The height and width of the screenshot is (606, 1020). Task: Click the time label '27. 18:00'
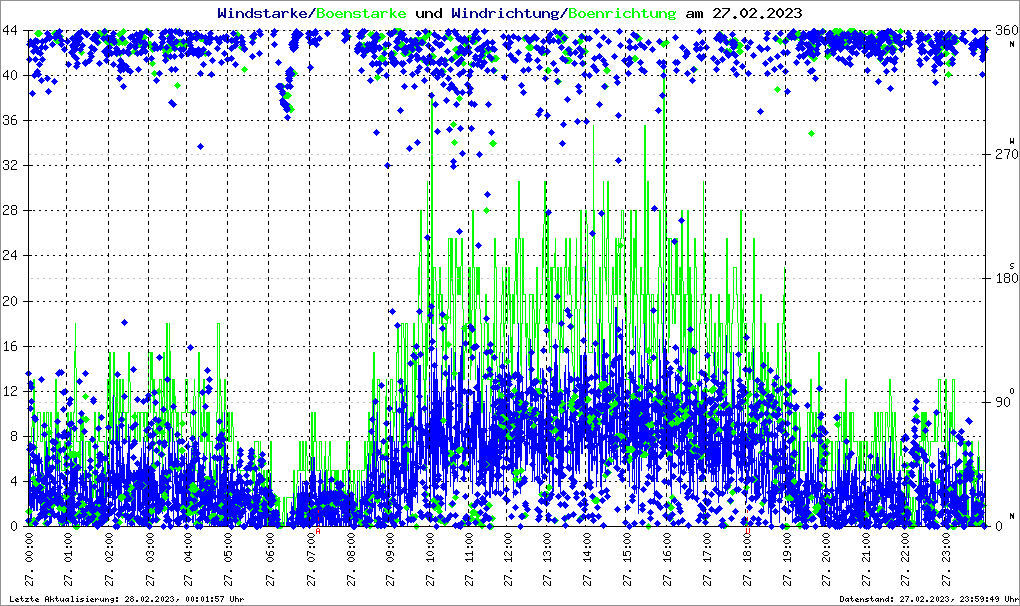[x=747, y=560]
